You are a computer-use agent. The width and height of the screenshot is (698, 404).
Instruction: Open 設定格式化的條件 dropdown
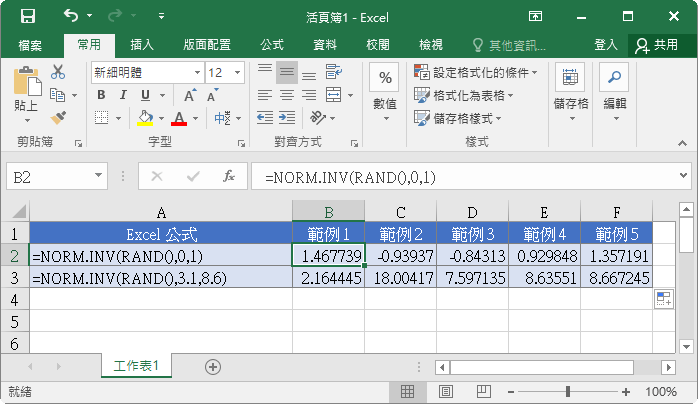(x=475, y=73)
